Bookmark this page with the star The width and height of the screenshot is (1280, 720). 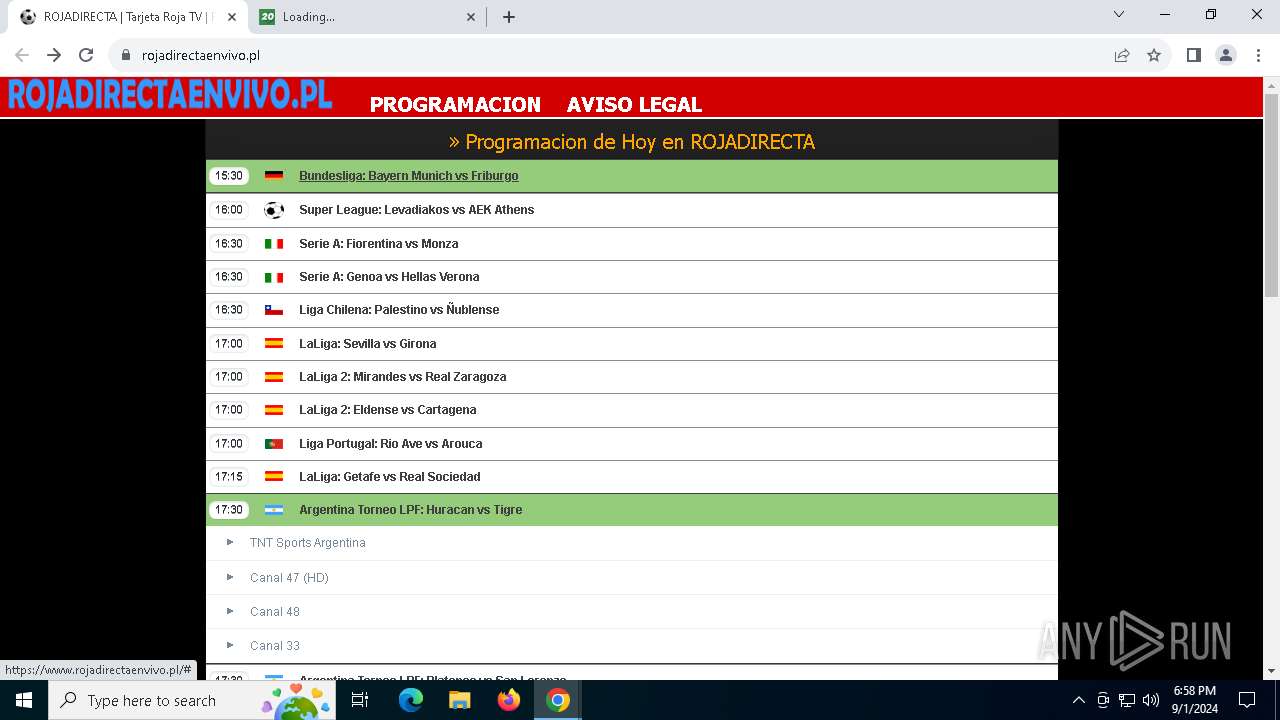point(1154,55)
